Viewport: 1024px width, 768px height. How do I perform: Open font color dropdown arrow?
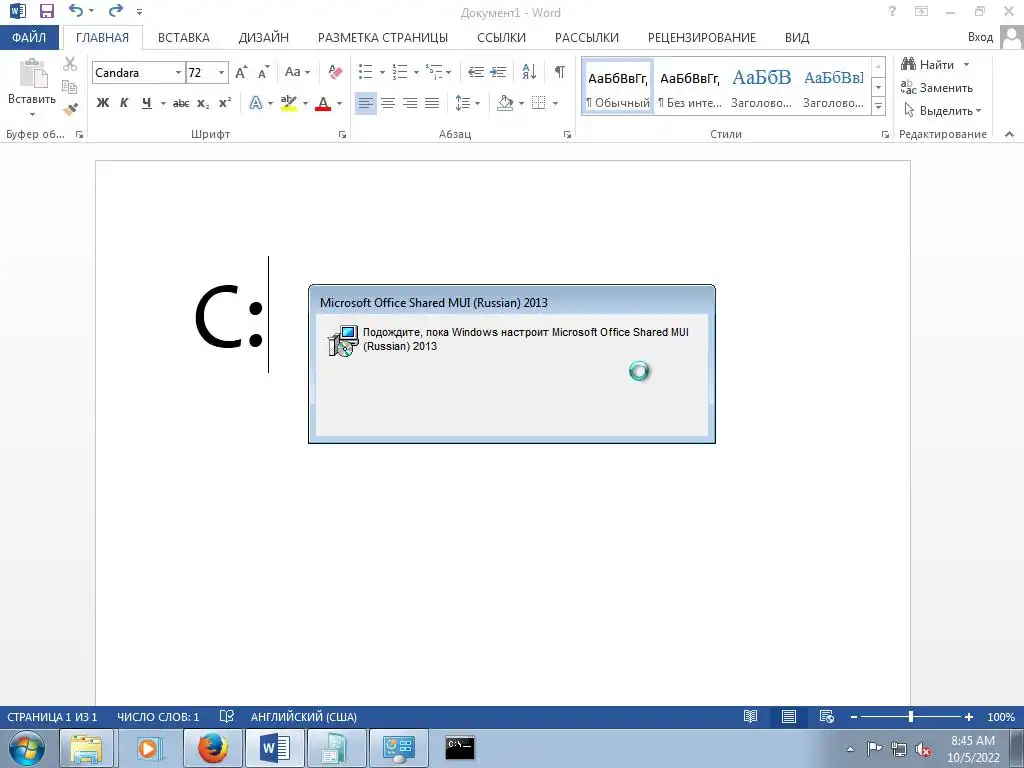pyautogui.click(x=339, y=103)
